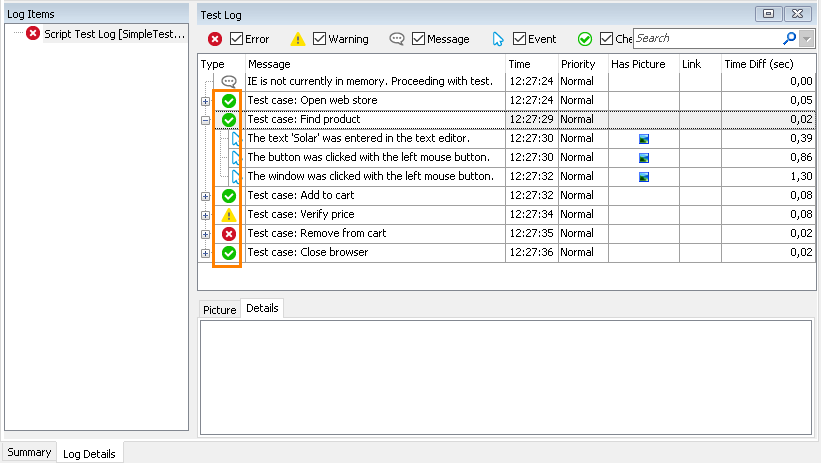
Task: Click error icon on Remove from cart row
Action: pos(229,234)
